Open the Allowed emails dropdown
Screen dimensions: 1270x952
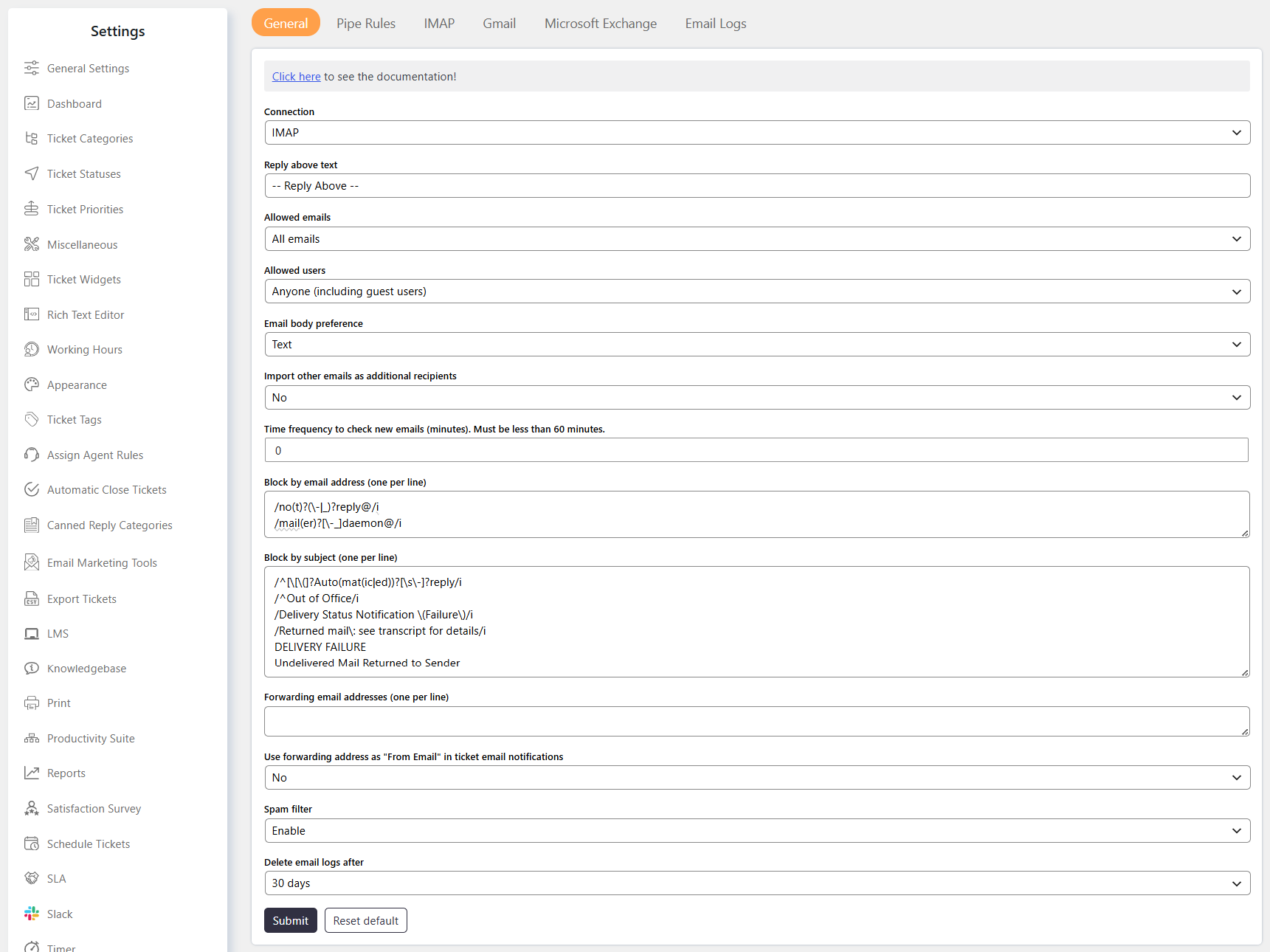(x=757, y=238)
